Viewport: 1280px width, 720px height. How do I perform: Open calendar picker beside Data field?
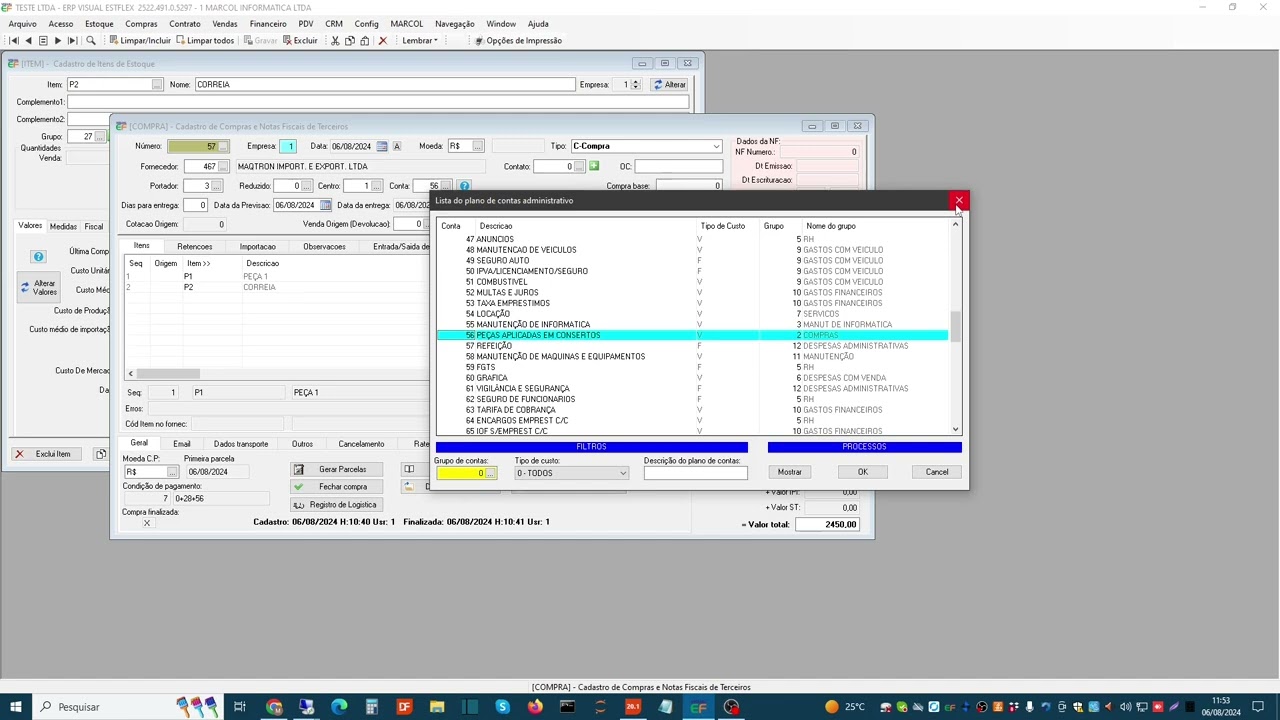[382, 147]
